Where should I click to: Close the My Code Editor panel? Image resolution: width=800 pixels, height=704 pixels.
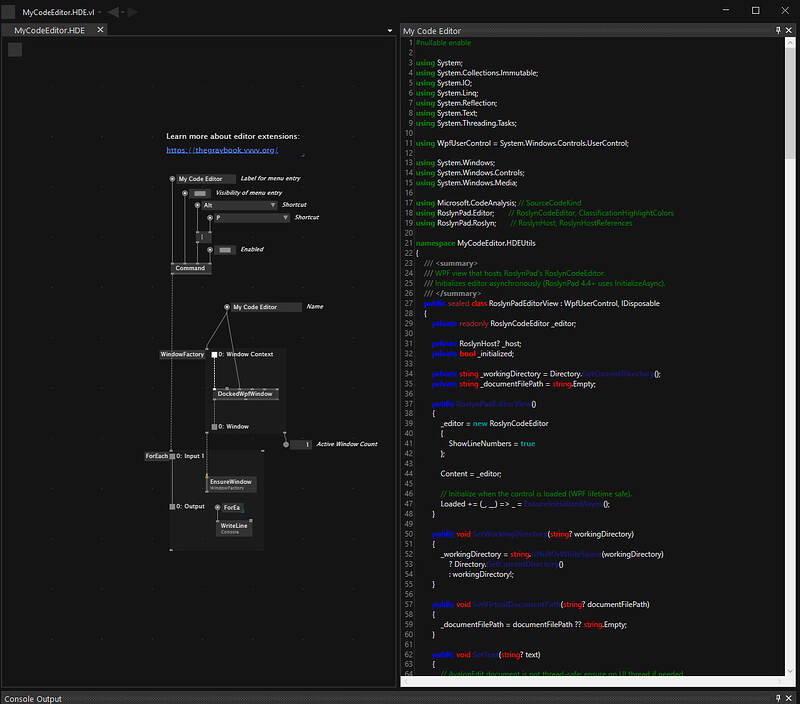(x=791, y=31)
